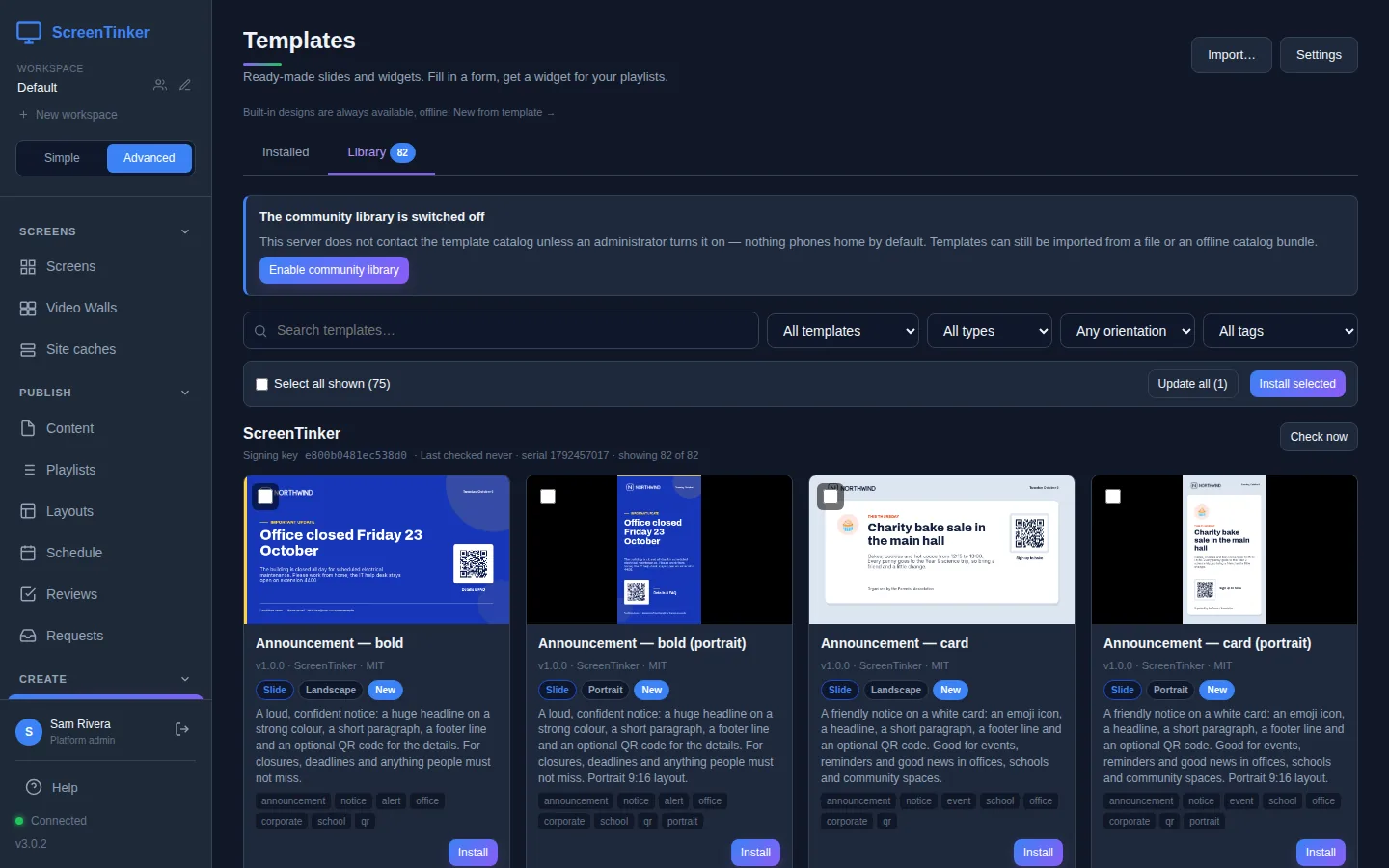Collapse the SCREENS section chevron

click(185, 231)
